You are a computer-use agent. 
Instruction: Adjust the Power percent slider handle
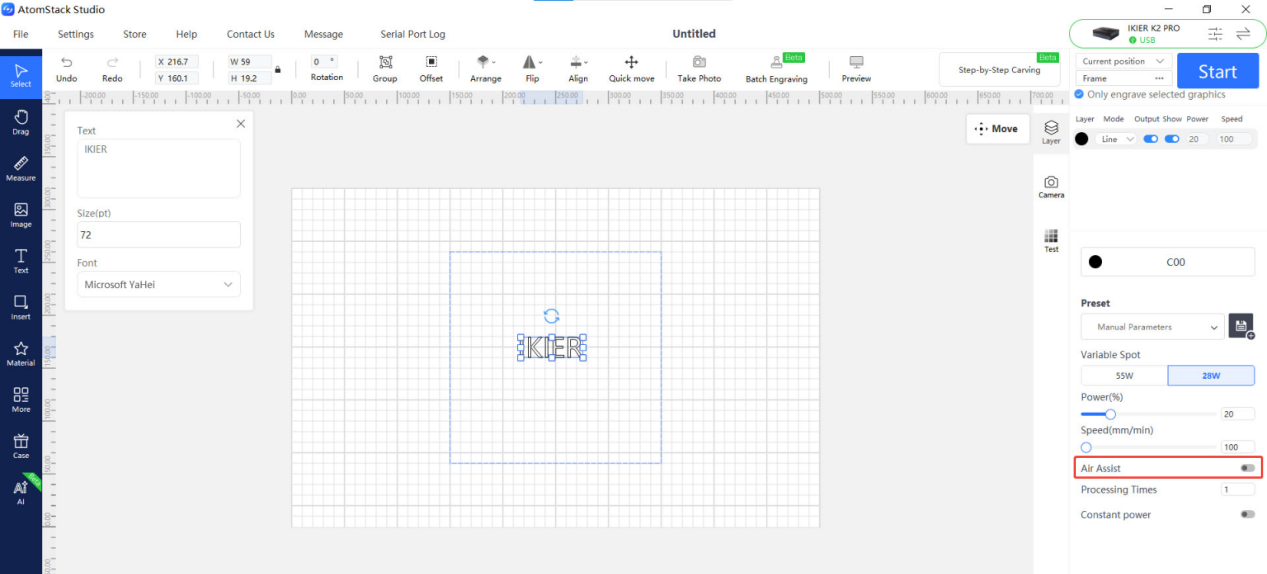(x=1110, y=414)
